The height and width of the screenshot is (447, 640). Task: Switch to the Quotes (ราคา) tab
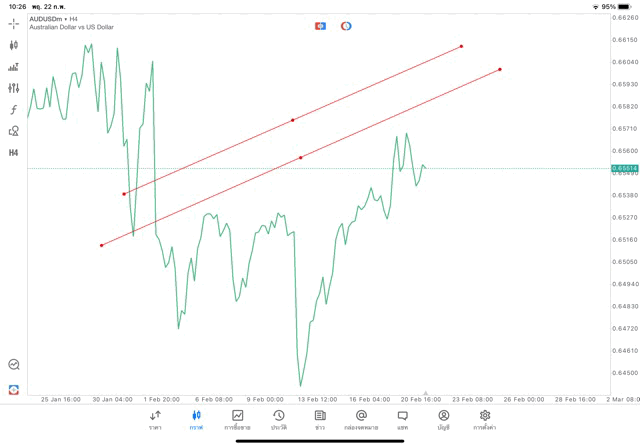coord(155,420)
